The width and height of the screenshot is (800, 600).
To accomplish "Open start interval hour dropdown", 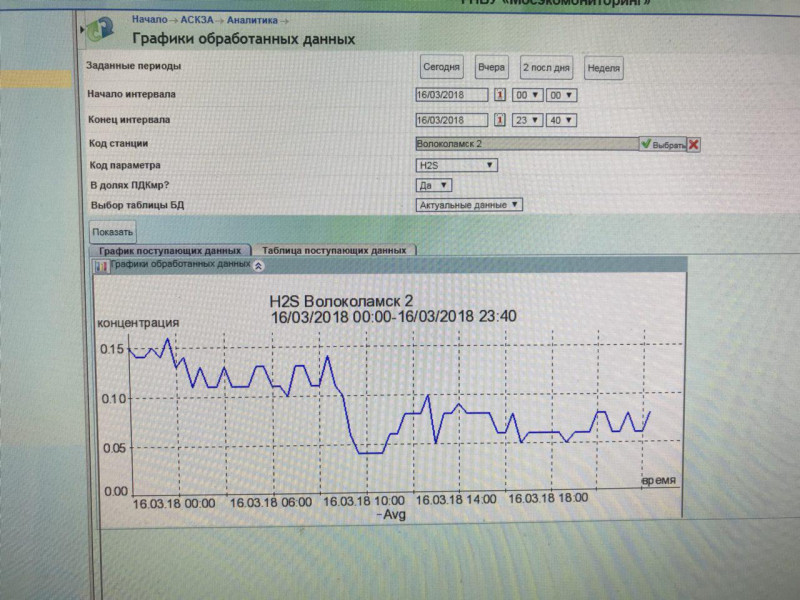I will (528, 95).
